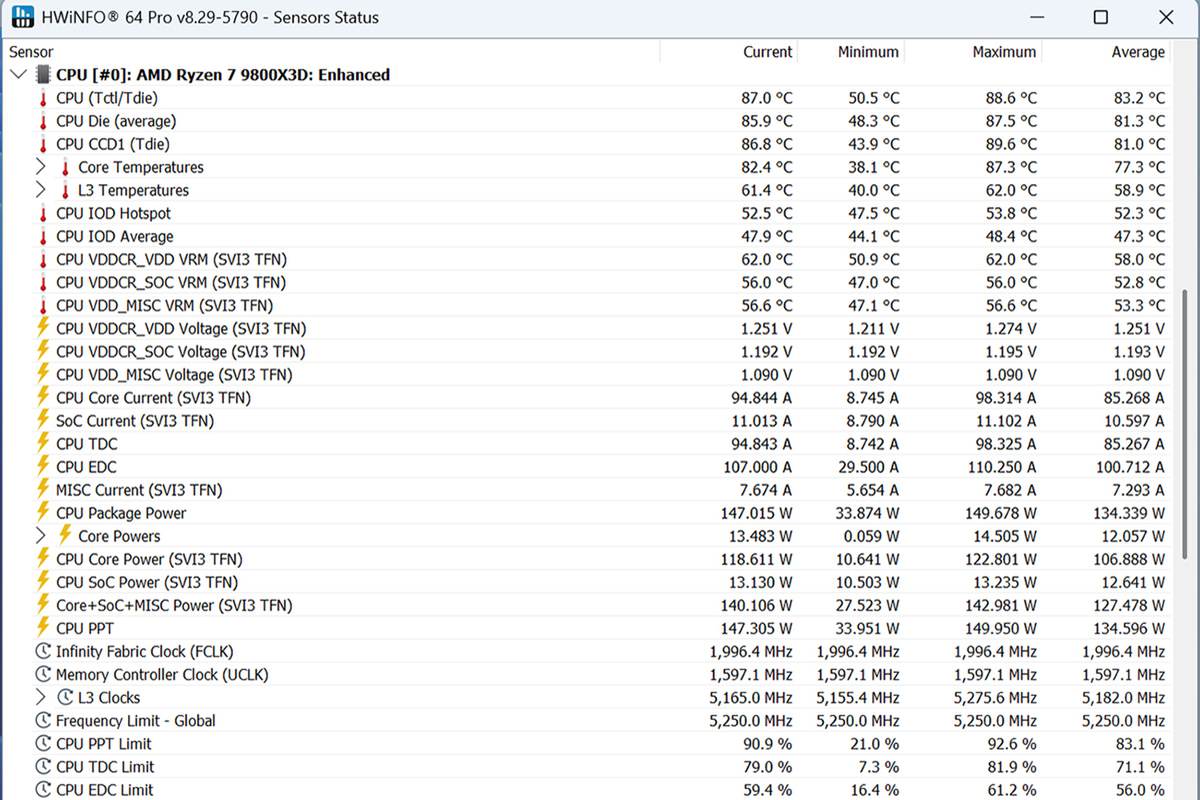The height and width of the screenshot is (800, 1200).
Task: Click lightning icon beside CPU EDC
Action: [43, 467]
